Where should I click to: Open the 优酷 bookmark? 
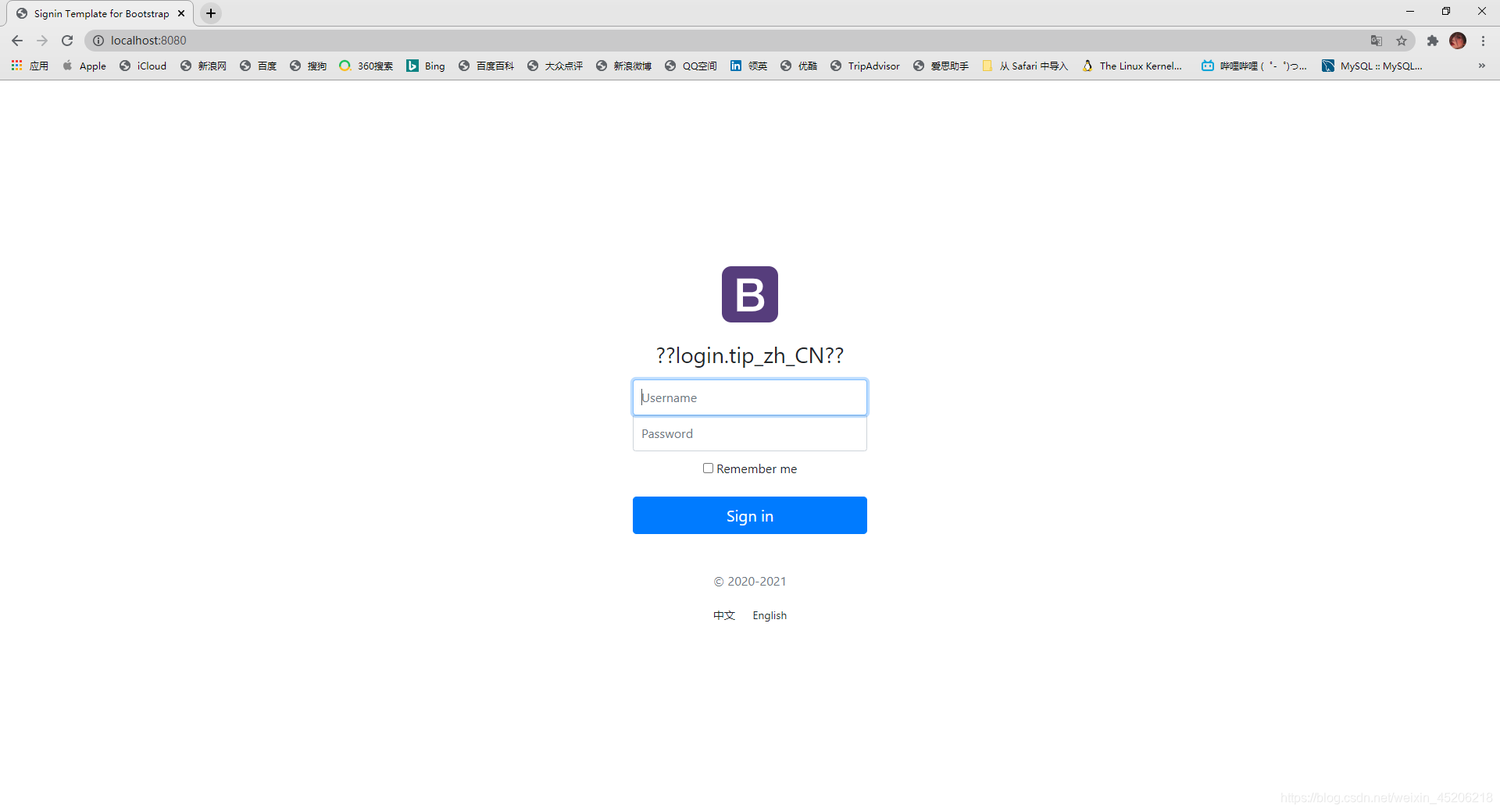click(x=798, y=66)
